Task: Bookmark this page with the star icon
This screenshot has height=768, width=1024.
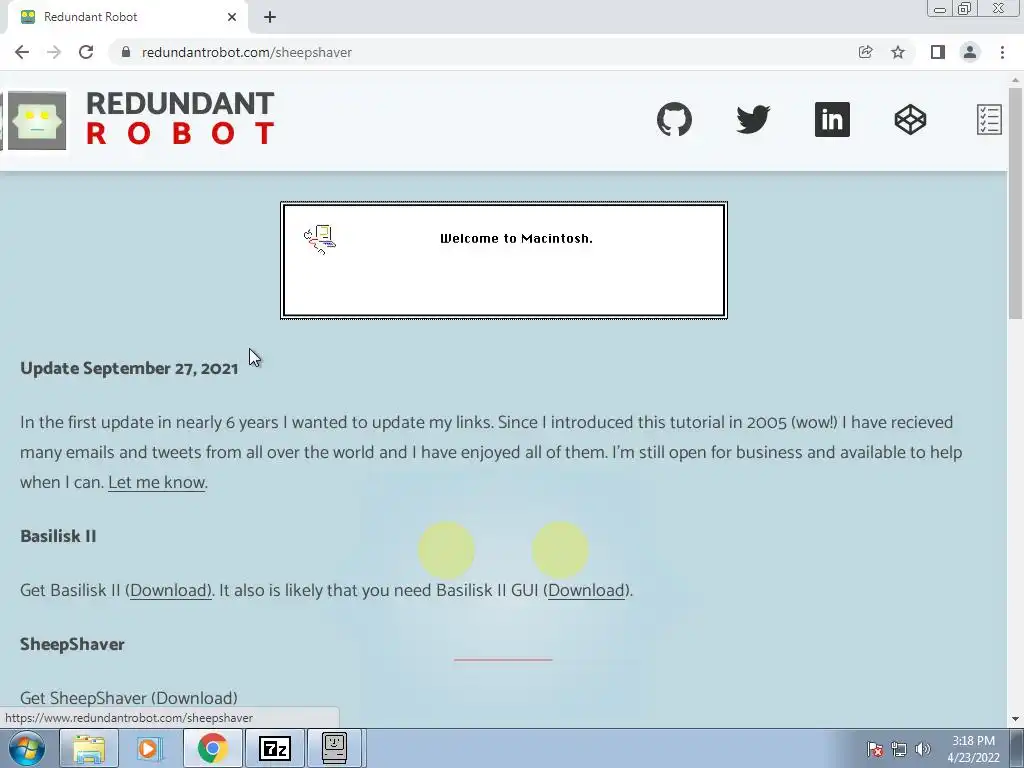Action: [x=898, y=52]
